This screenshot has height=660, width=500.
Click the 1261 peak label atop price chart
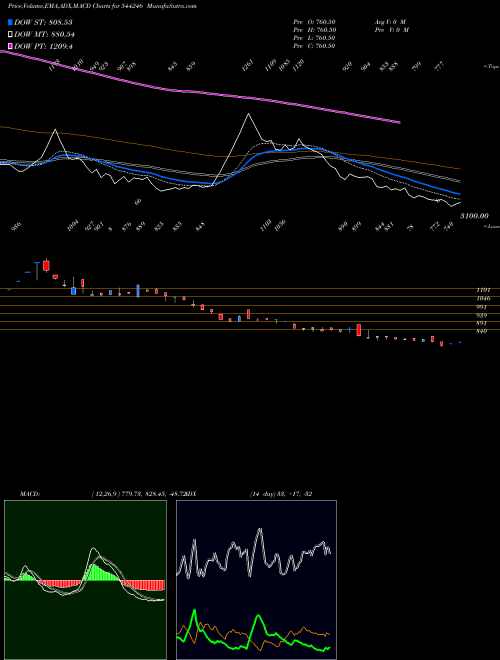coord(248,66)
